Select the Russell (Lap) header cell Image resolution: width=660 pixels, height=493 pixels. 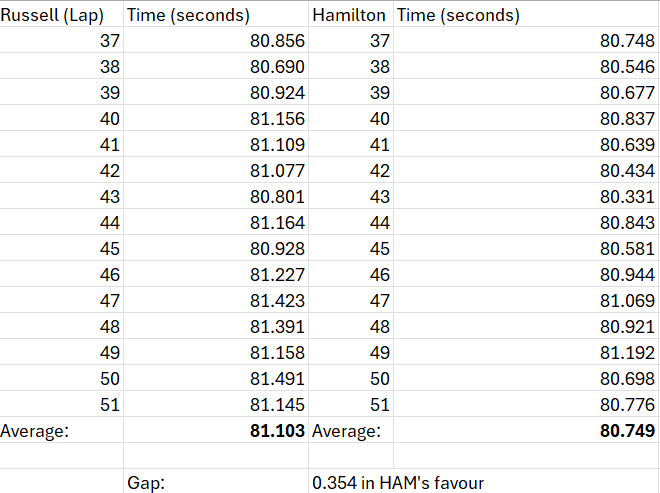pos(61,15)
